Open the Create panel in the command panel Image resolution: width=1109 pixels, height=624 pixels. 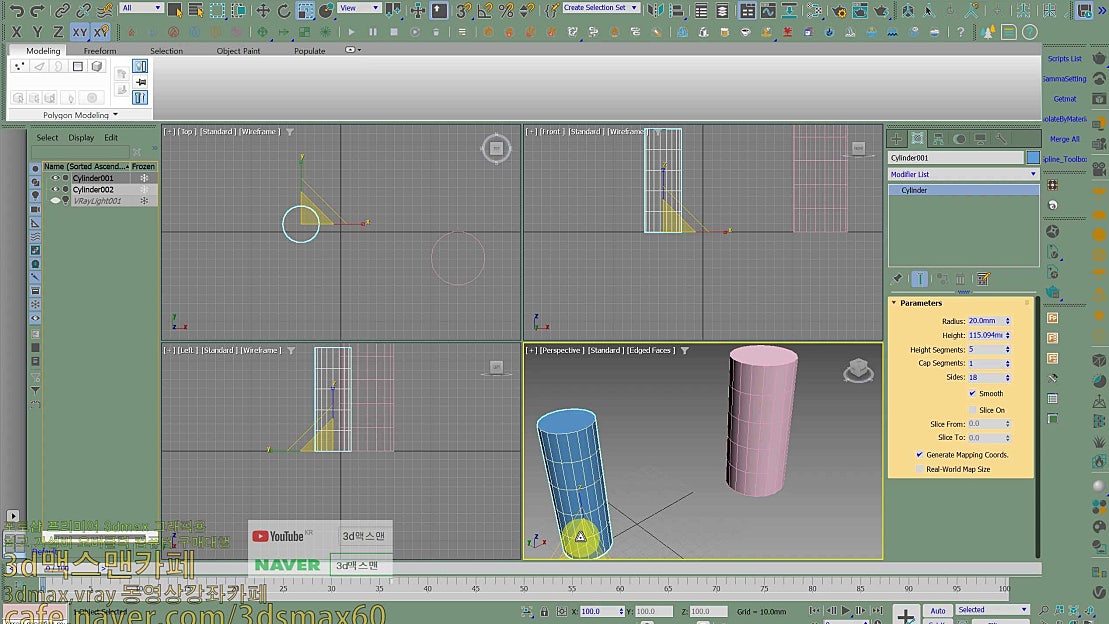pyautogui.click(x=896, y=137)
